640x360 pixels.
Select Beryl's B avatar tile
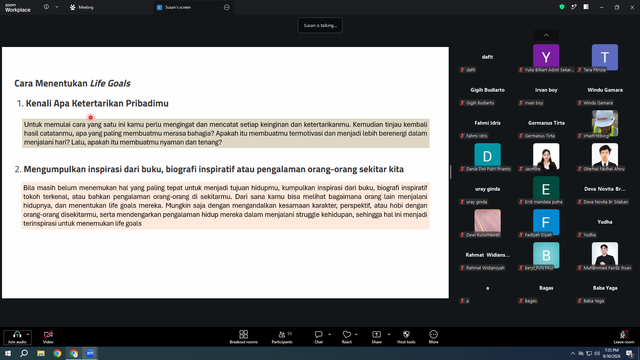pyautogui.click(x=546, y=255)
